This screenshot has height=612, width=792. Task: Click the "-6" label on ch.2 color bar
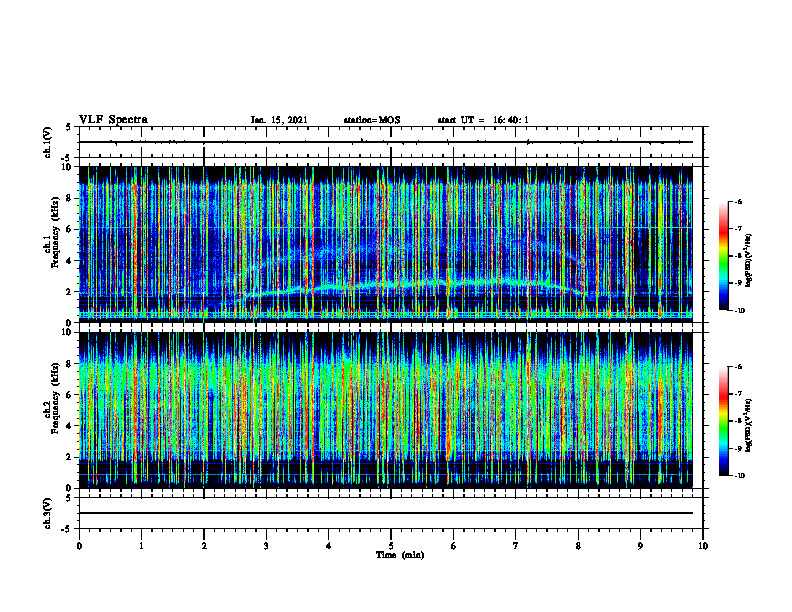(x=738, y=367)
